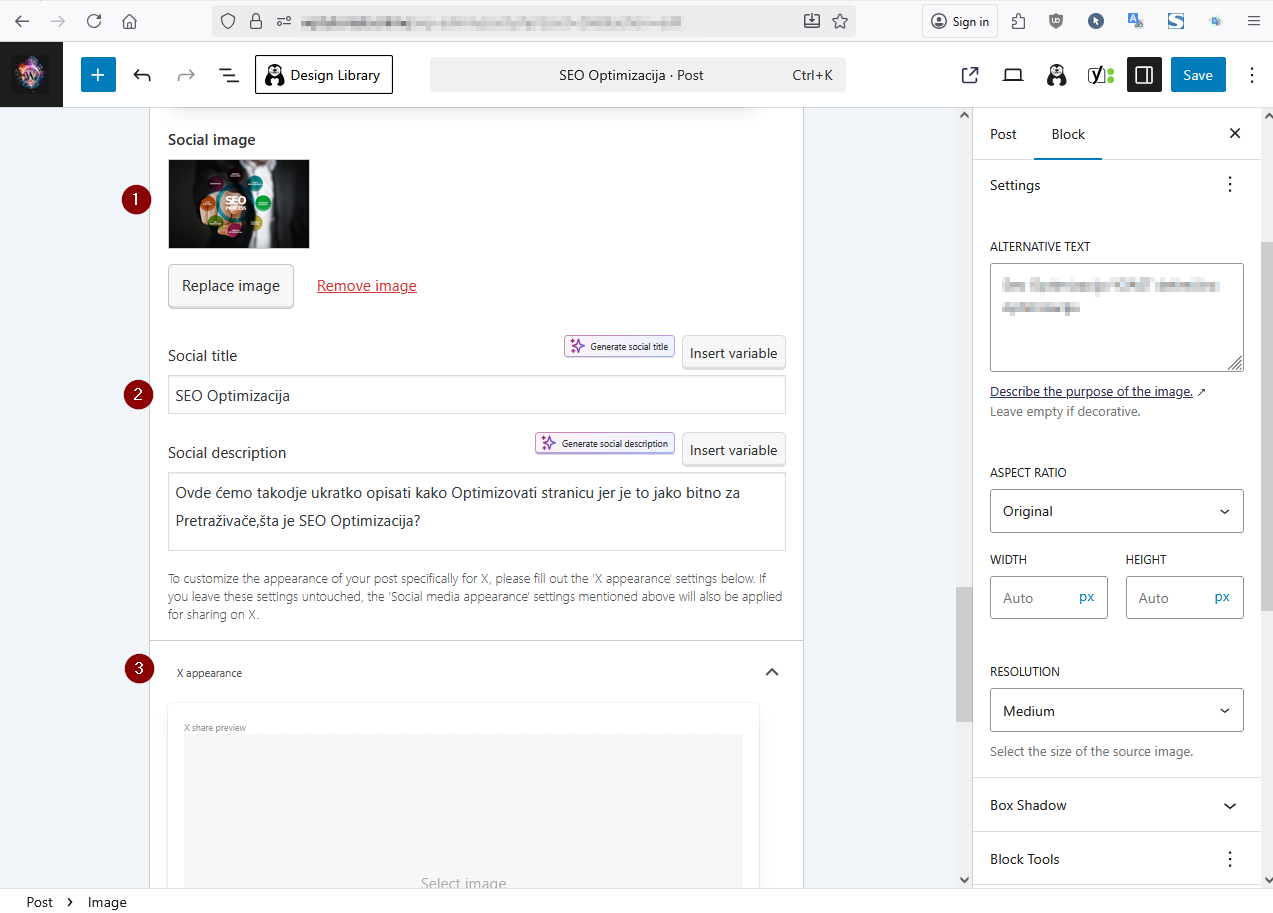Select the Block tab
Screen dimensions: 1273x913
[x=1068, y=134]
